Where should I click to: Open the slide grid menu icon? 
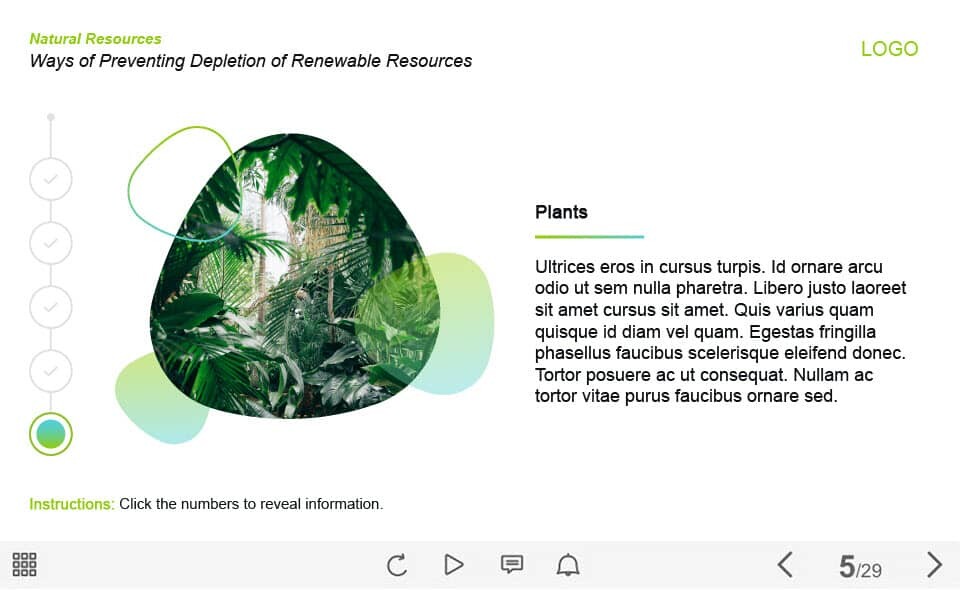tap(24, 565)
